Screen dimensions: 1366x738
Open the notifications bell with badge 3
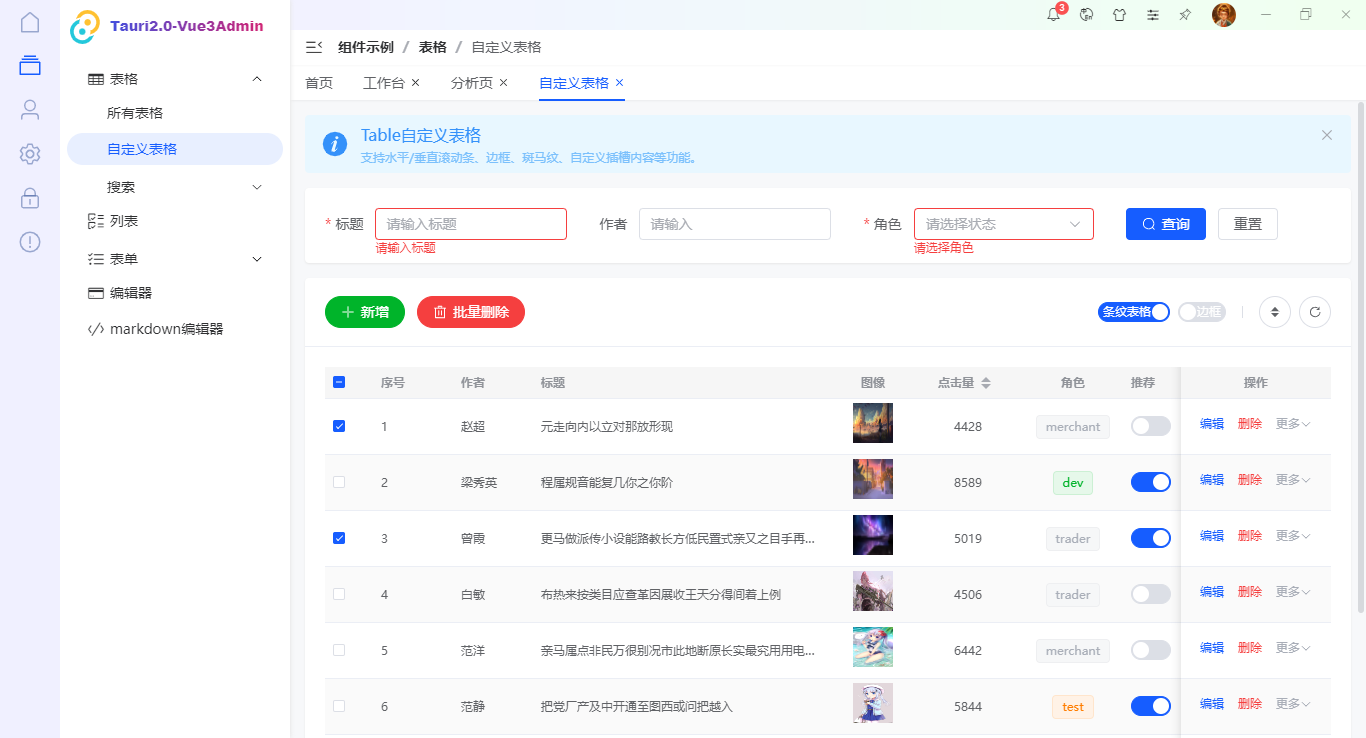[1052, 15]
